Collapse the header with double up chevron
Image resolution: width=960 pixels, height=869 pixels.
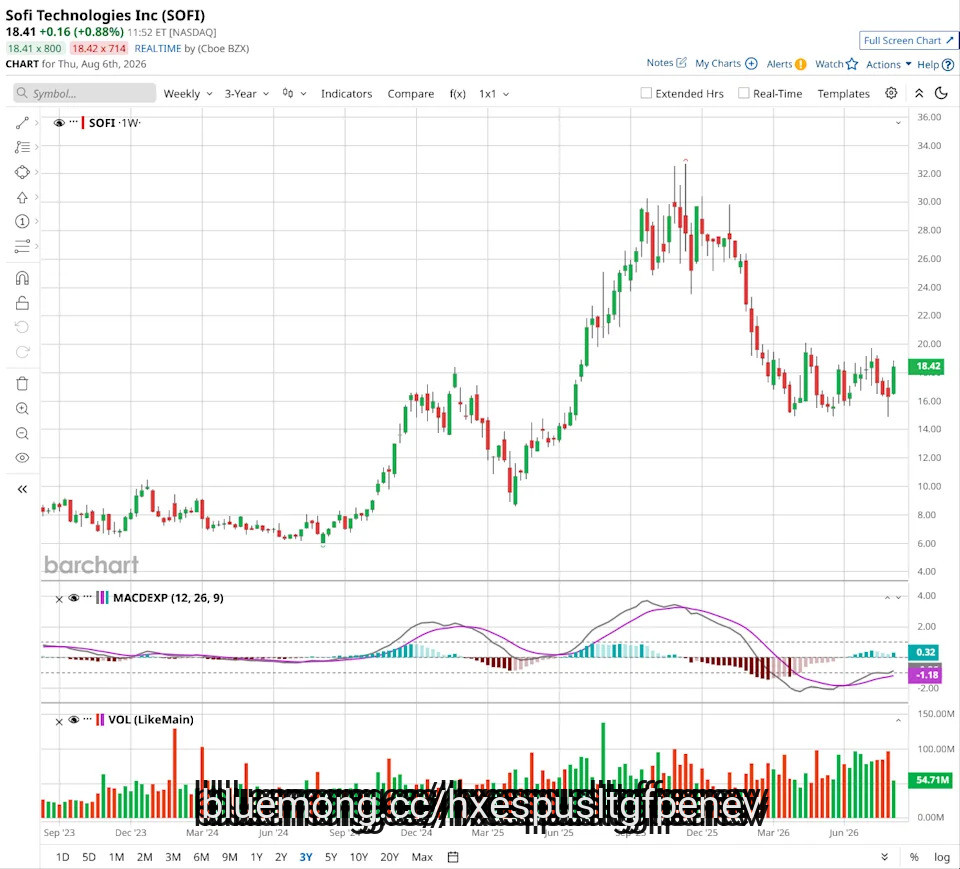click(919, 93)
